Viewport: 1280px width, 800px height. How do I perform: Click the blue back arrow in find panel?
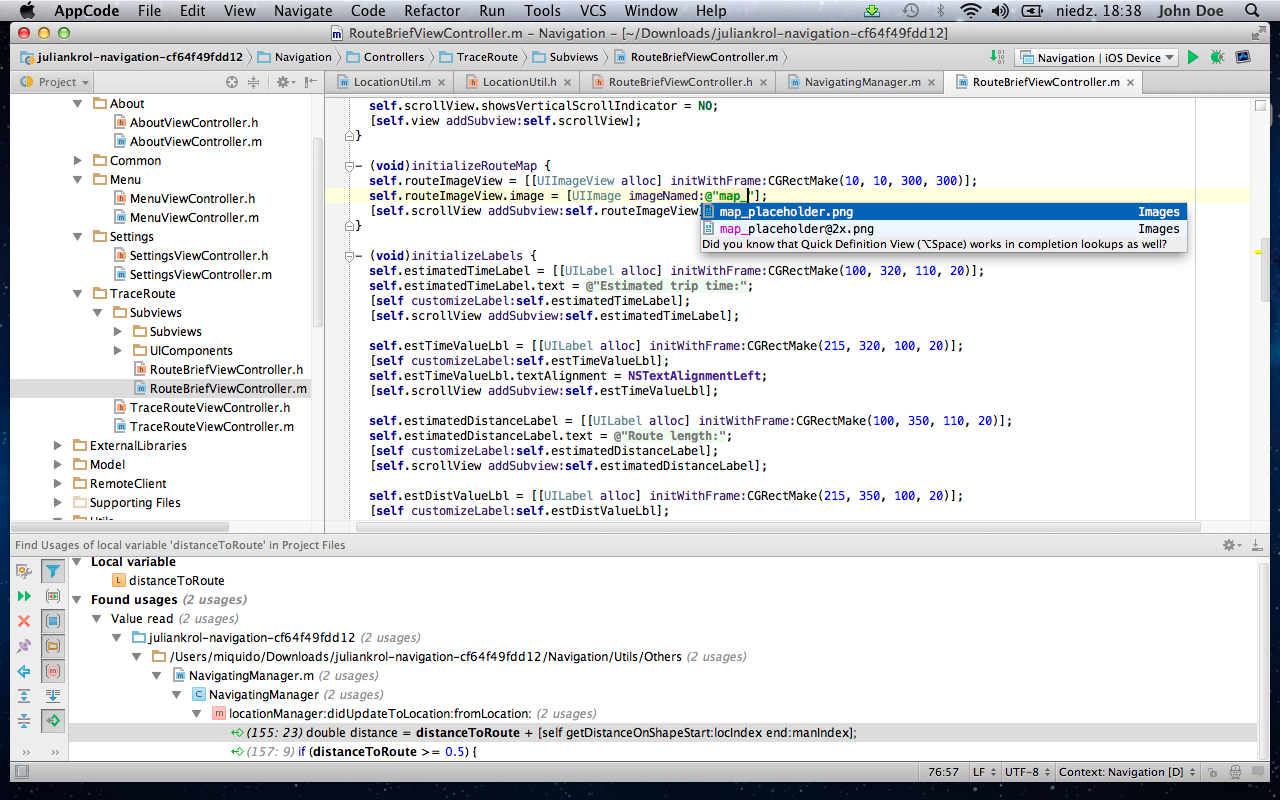pos(24,671)
